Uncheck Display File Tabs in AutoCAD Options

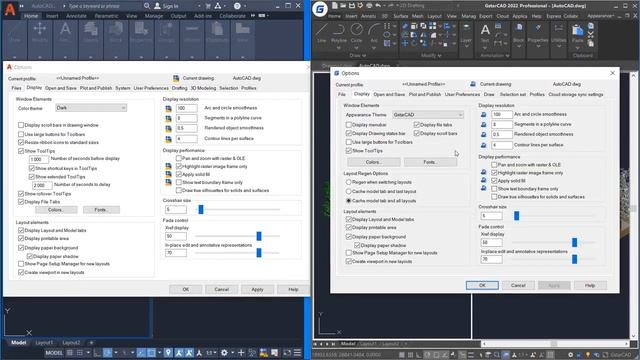[21, 202]
